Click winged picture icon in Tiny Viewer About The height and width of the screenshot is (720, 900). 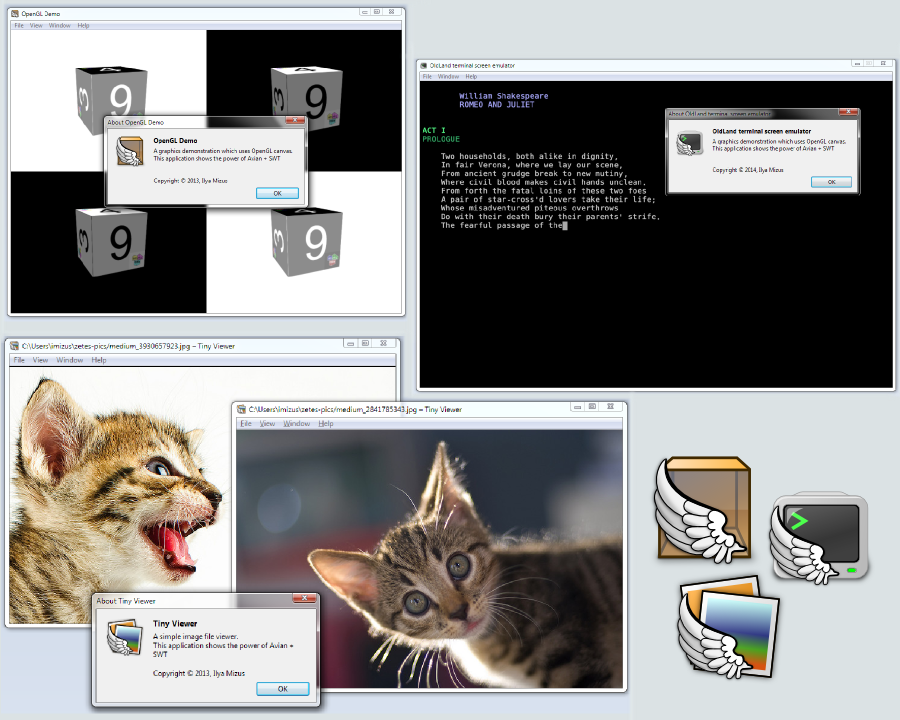click(x=125, y=637)
